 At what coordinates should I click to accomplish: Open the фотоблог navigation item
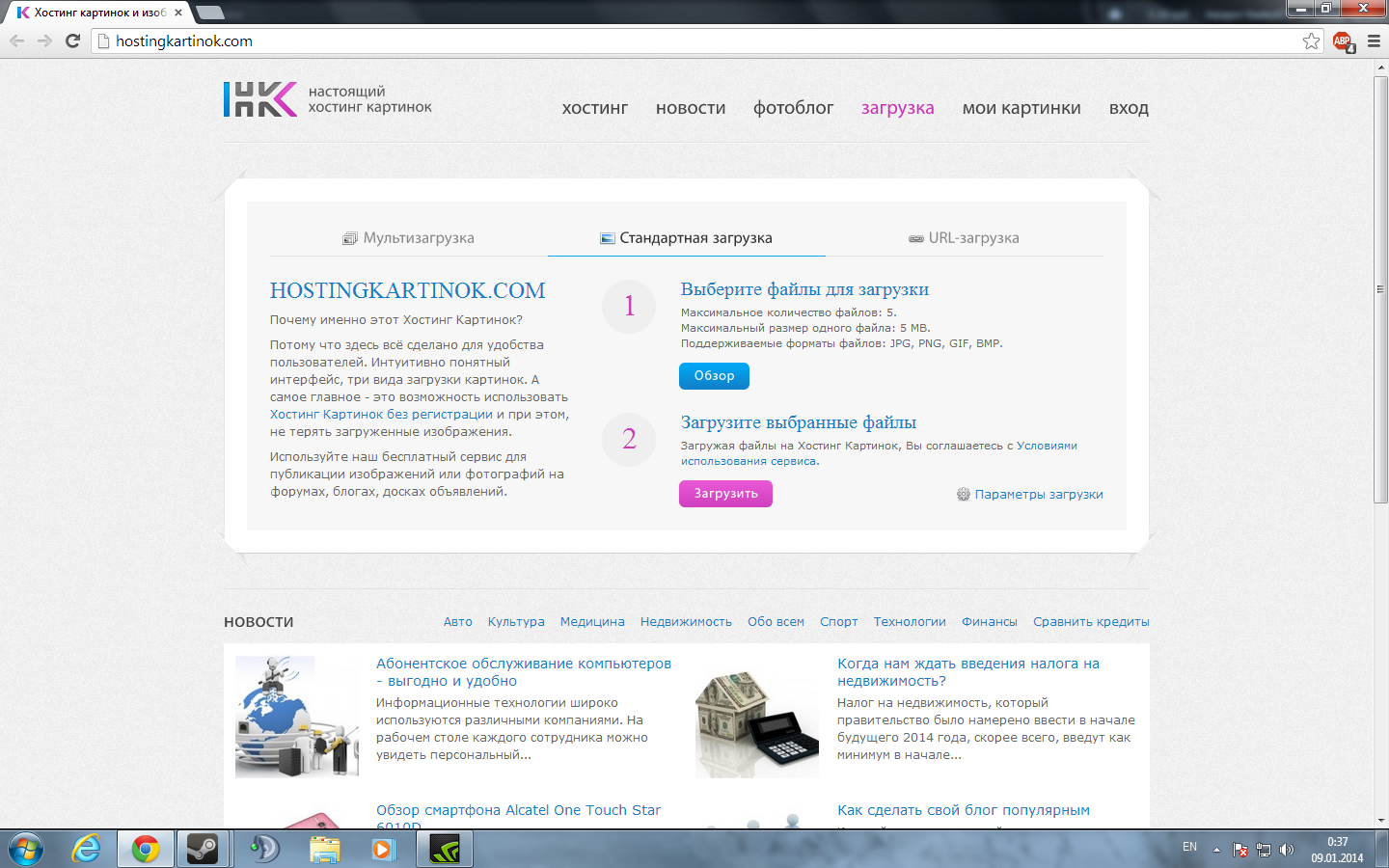pos(793,108)
